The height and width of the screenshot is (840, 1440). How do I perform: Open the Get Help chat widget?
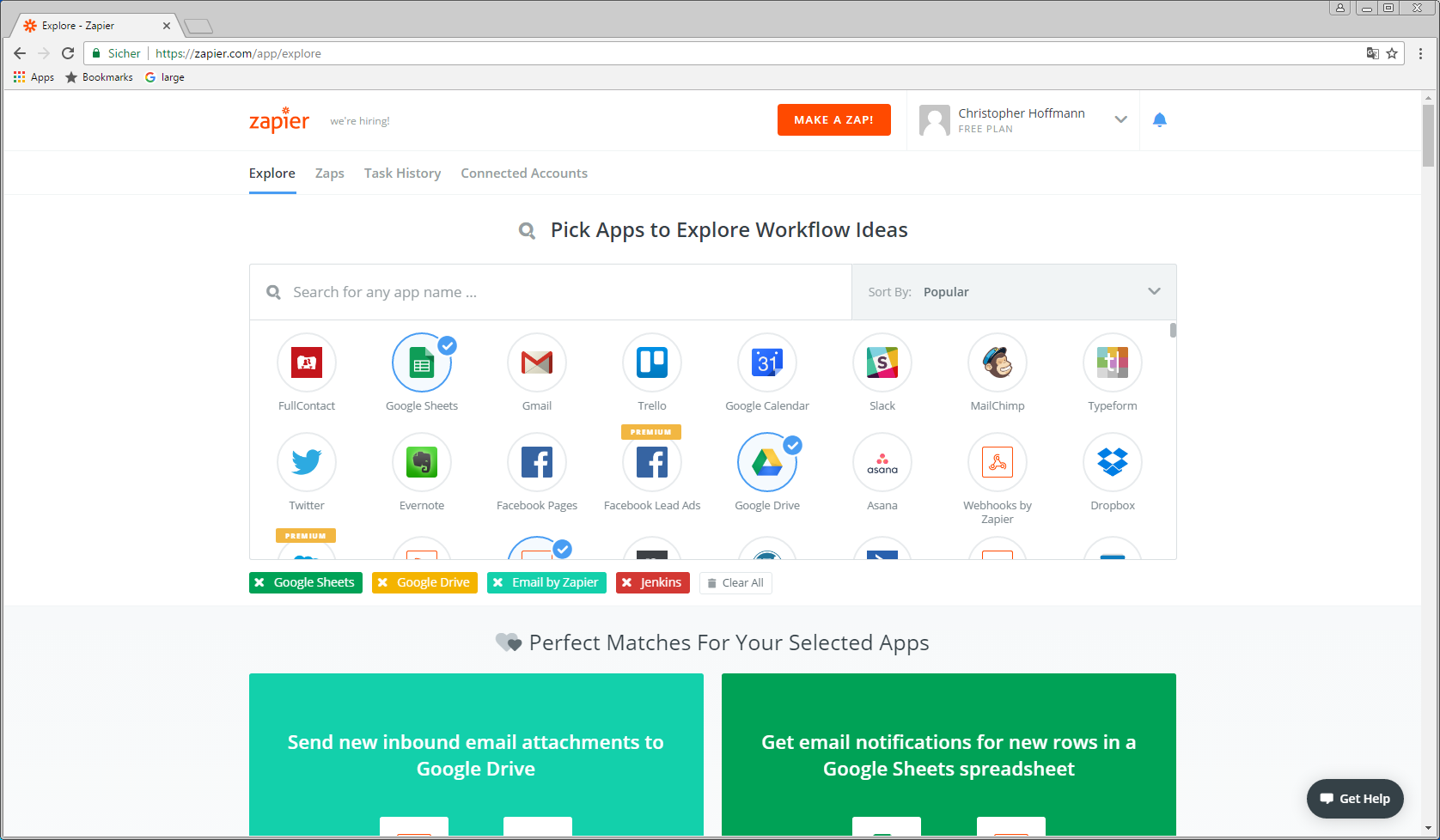click(1355, 799)
